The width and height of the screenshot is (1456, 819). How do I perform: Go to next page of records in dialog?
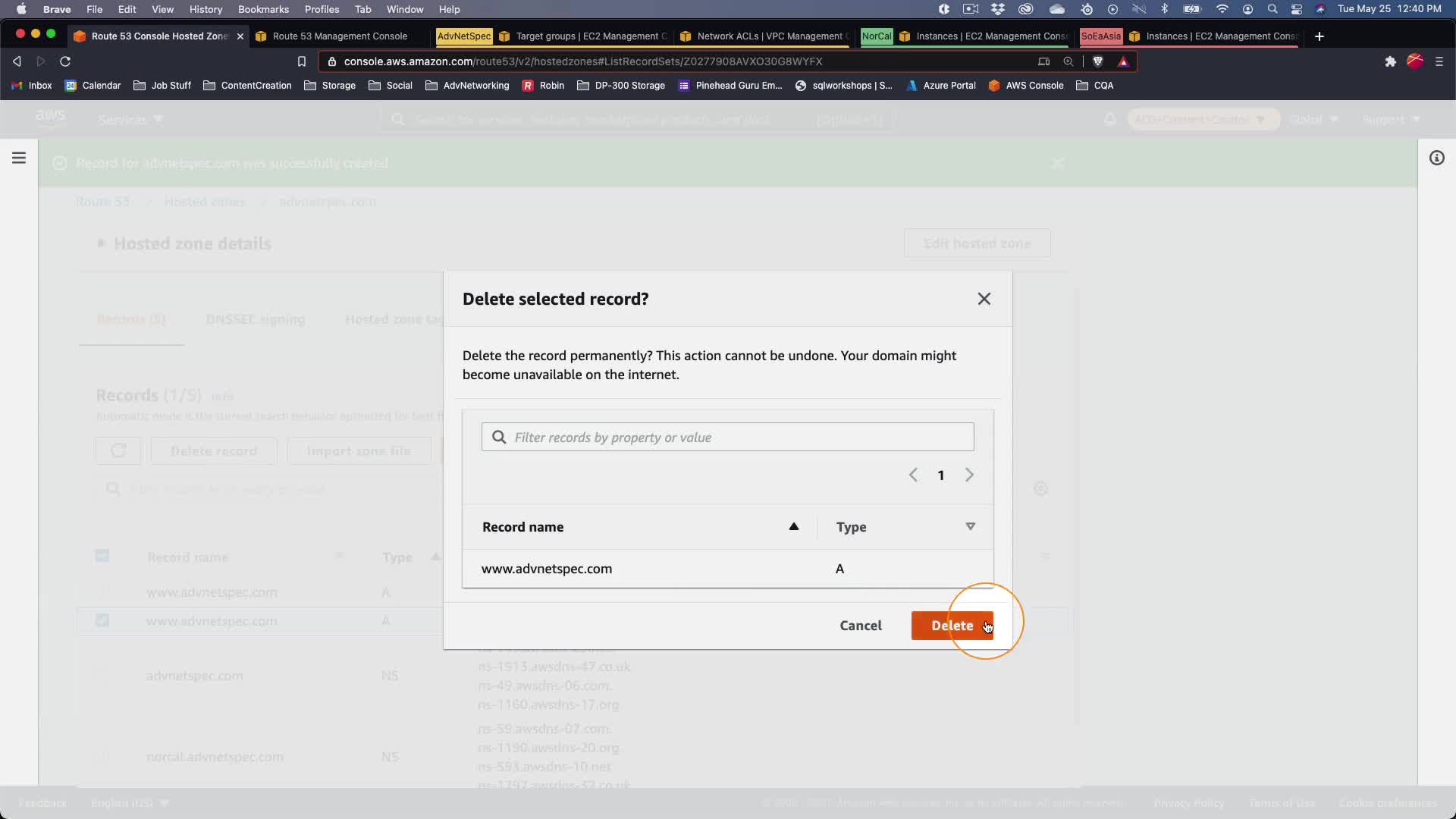tap(969, 475)
